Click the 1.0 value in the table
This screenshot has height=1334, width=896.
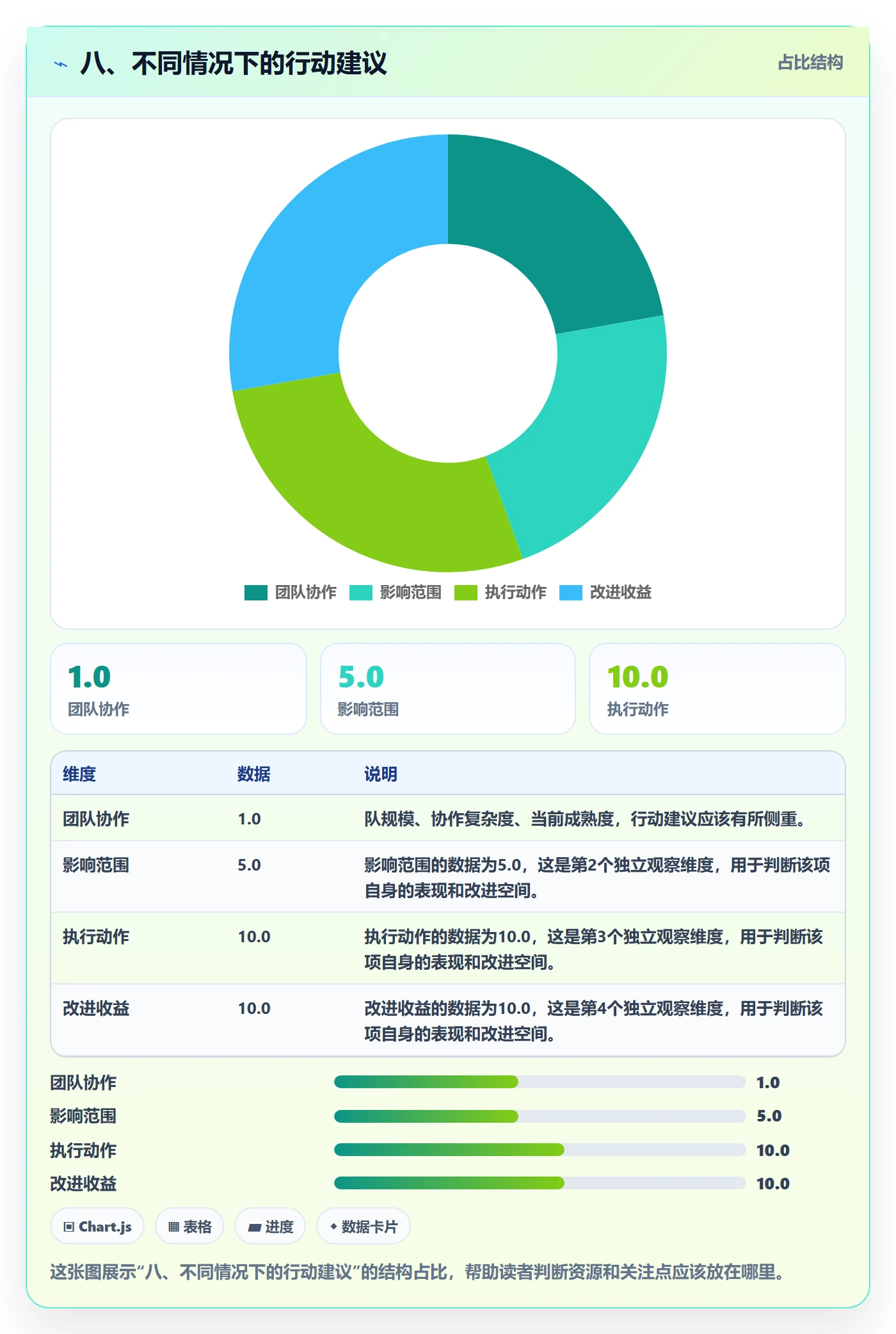[x=250, y=819]
